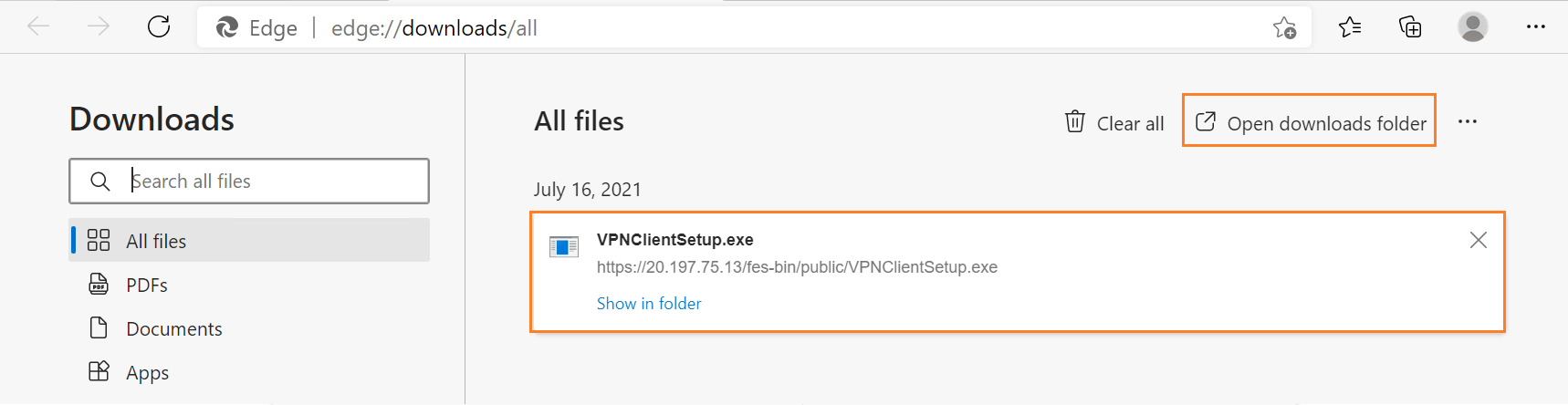Screen dimensions: 1568x405
Task: Open more options next to downloads folder
Action: point(1468,121)
